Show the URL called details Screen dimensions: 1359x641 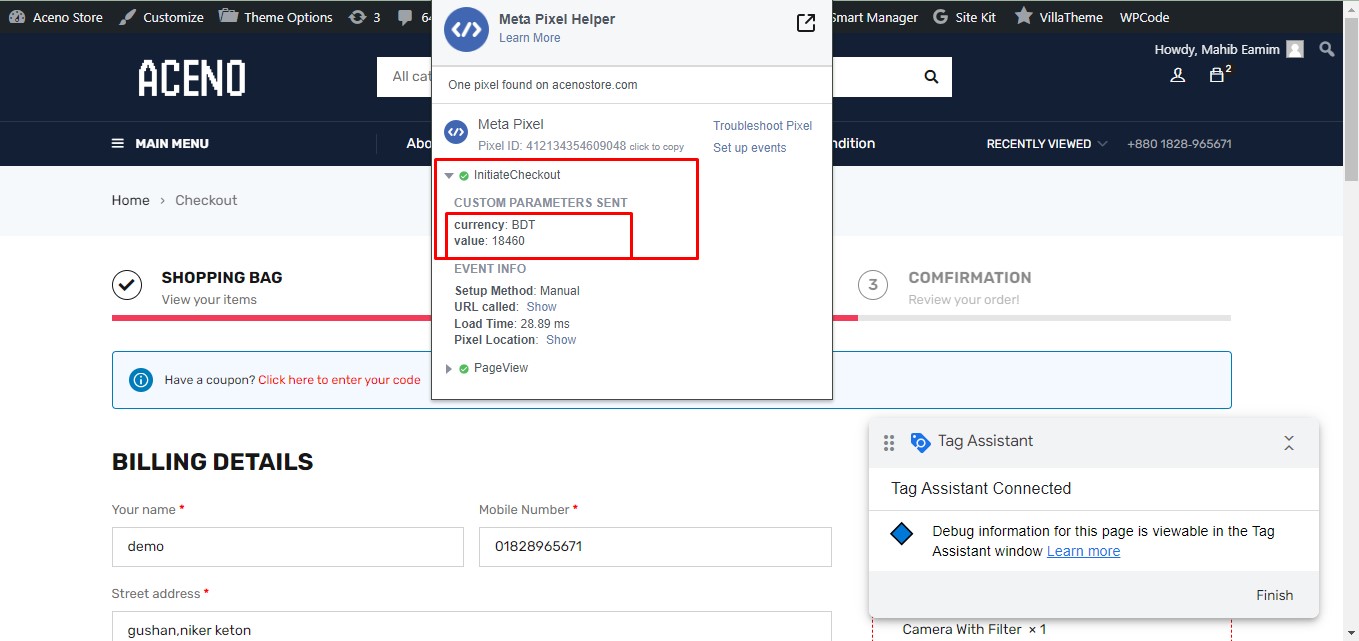point(541,307)
